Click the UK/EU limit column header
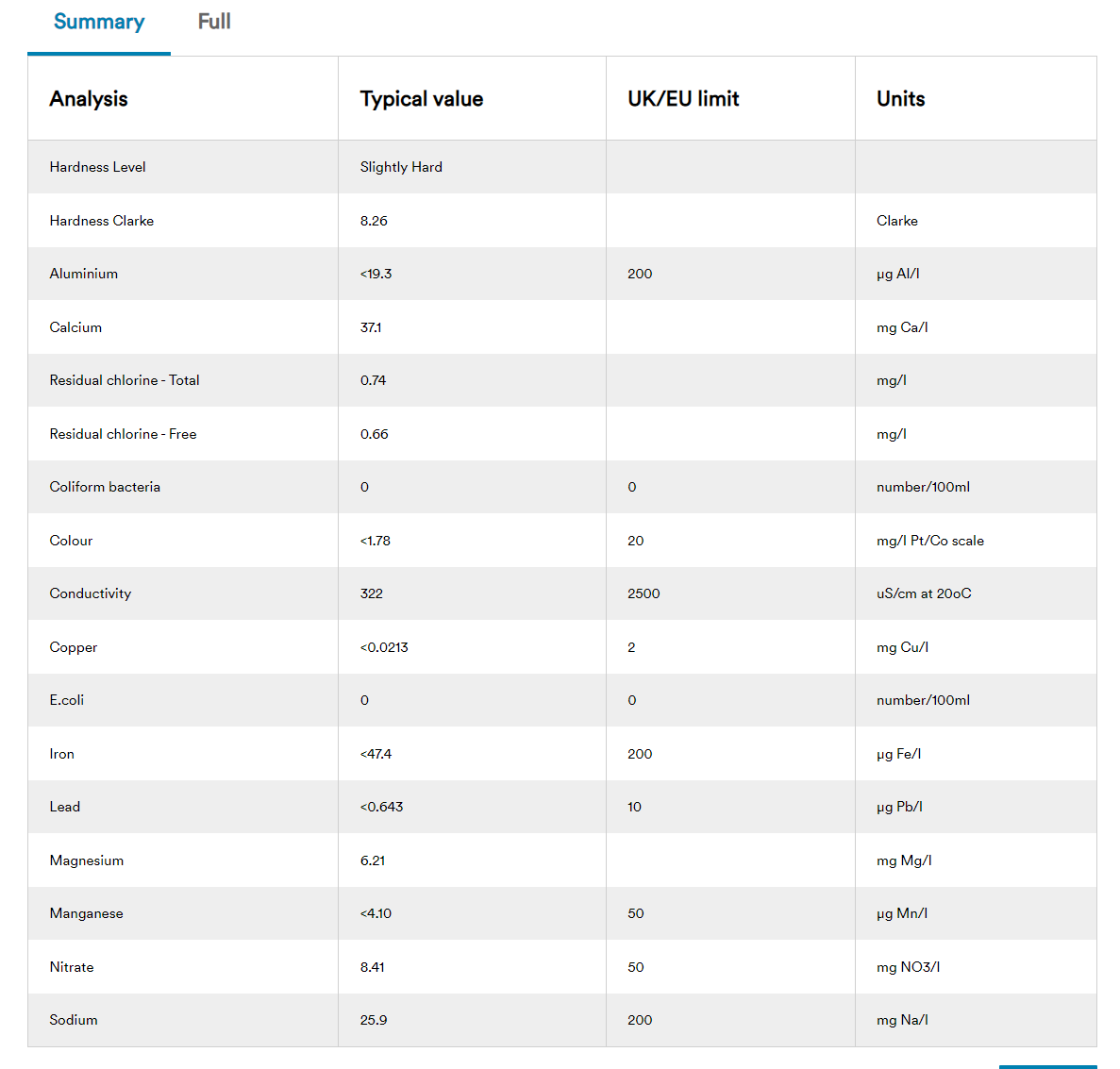Viewport: 1120px width, 1069px height. pyautogui.click(x=683, y=99)
